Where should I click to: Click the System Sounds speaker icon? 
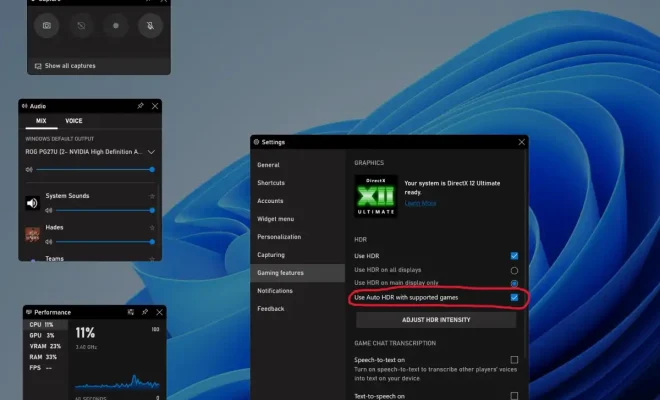(x=32, y=203)
